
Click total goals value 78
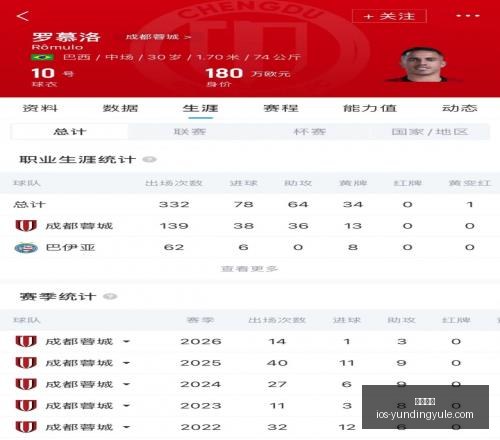(x=243, y=204)
